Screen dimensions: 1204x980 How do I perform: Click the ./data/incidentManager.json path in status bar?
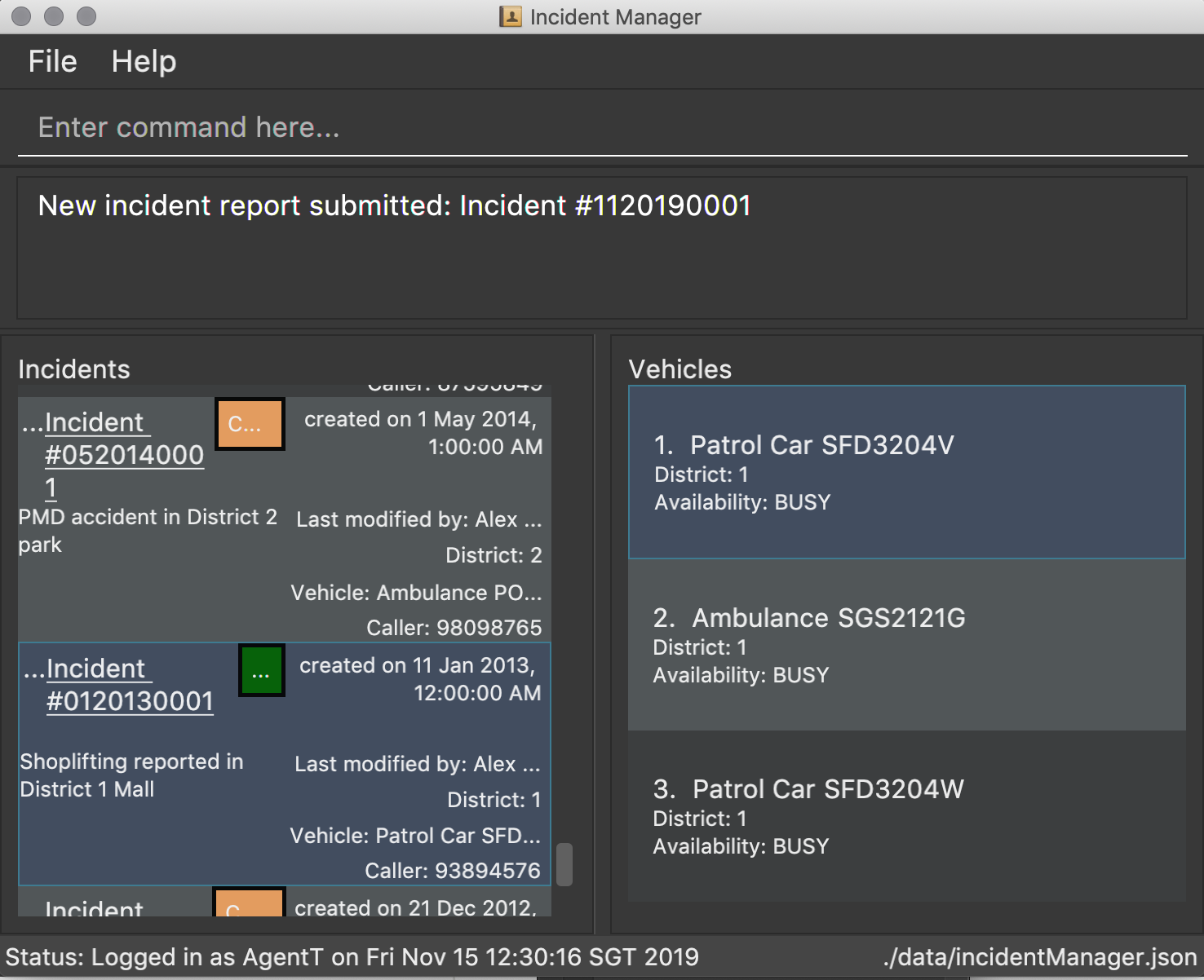(x=1040, y=957)
